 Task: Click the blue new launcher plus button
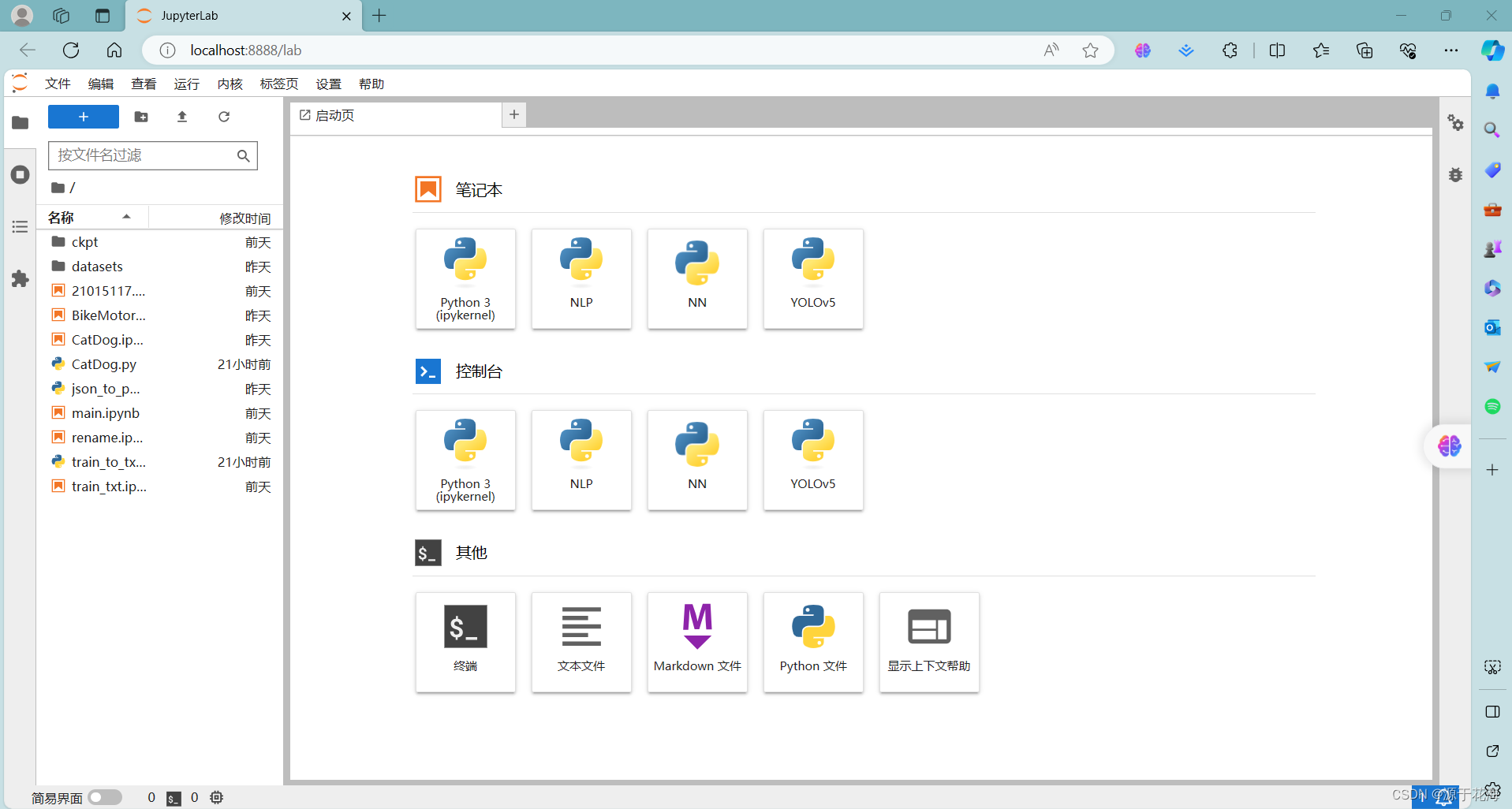(84, 117)
